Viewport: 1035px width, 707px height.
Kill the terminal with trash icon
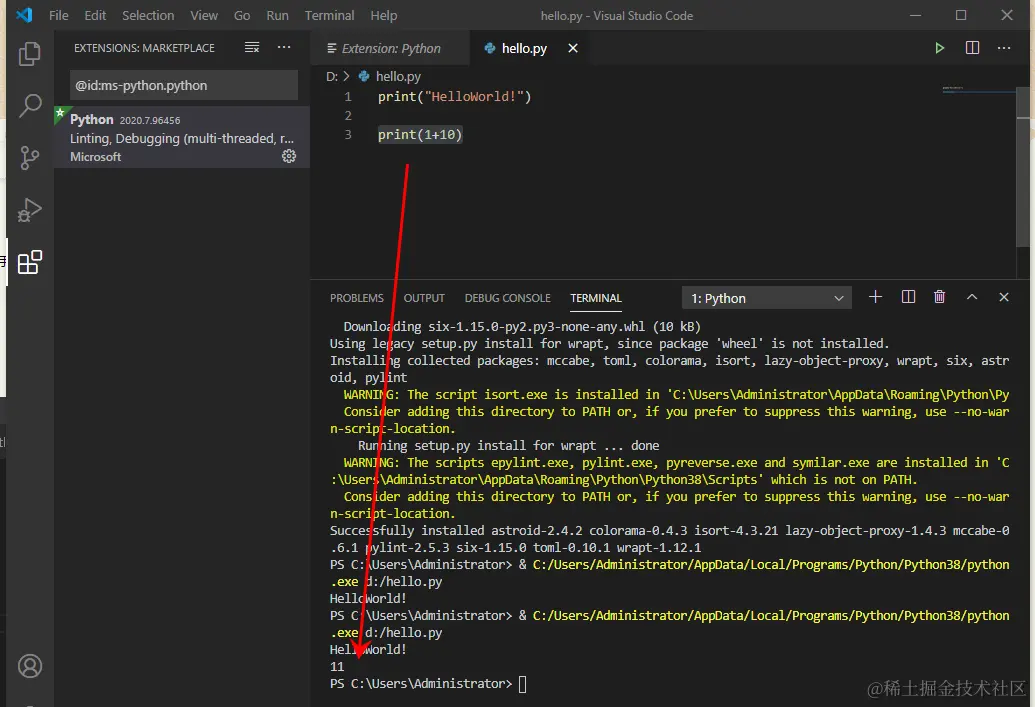pos(939,297)
